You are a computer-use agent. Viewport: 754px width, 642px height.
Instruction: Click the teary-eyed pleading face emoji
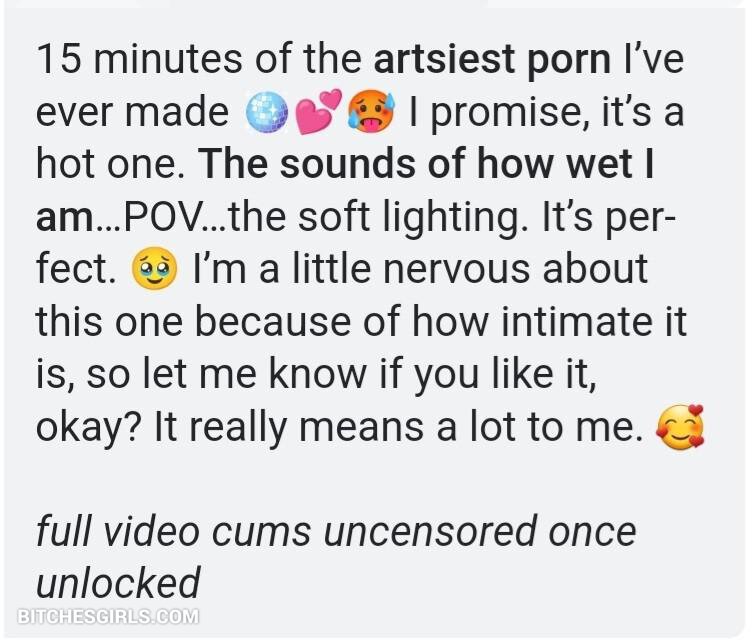(x=154, y=269)
